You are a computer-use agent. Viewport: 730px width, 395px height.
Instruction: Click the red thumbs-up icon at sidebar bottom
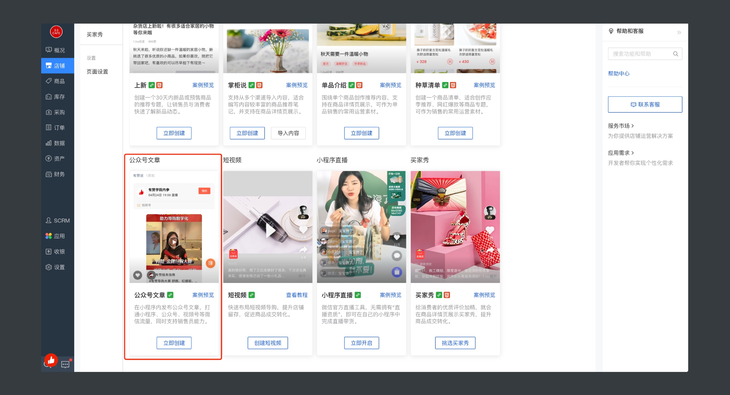coord(51,360)
